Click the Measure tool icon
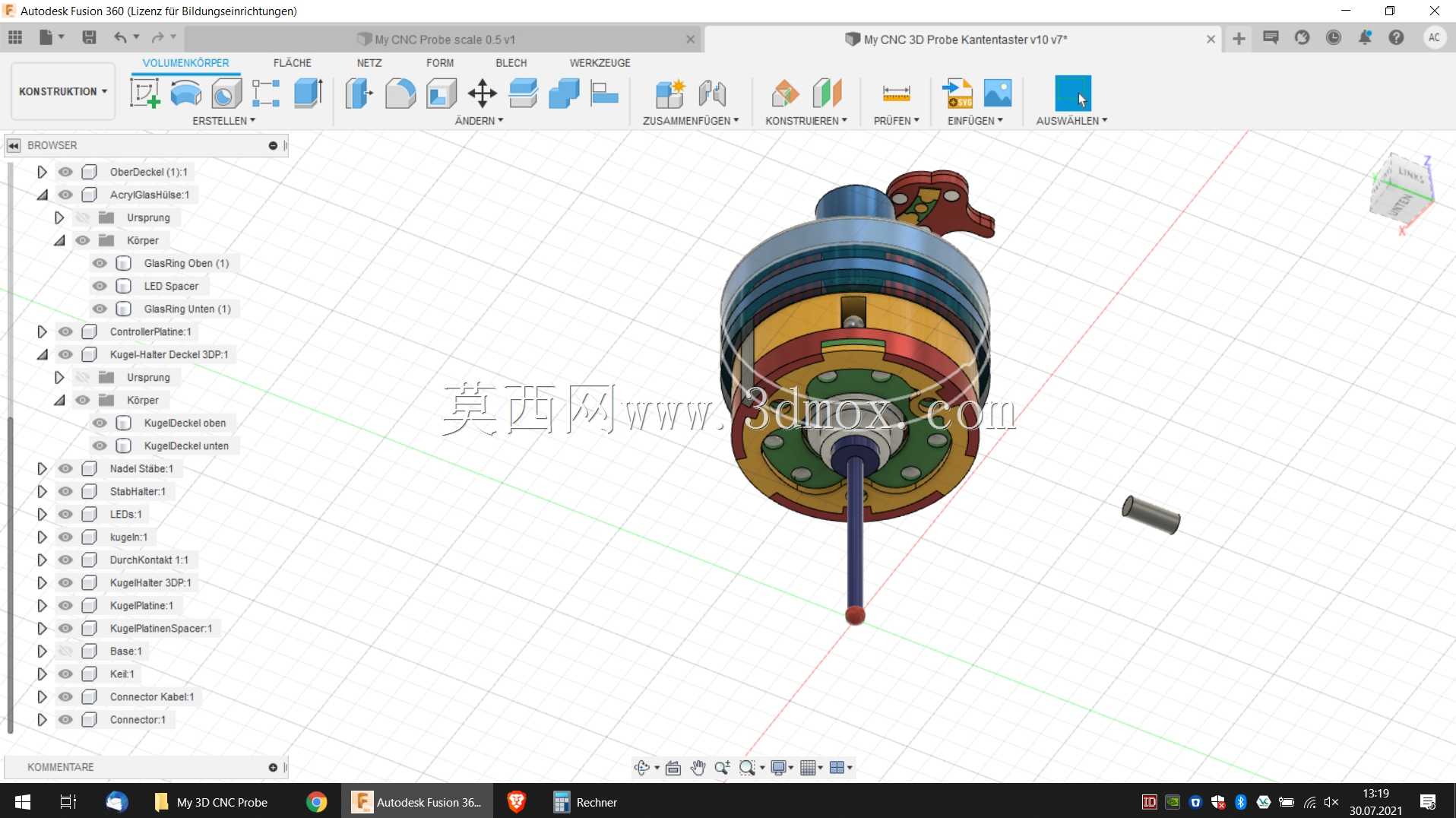1456x818 pixels. click(897, 94)
